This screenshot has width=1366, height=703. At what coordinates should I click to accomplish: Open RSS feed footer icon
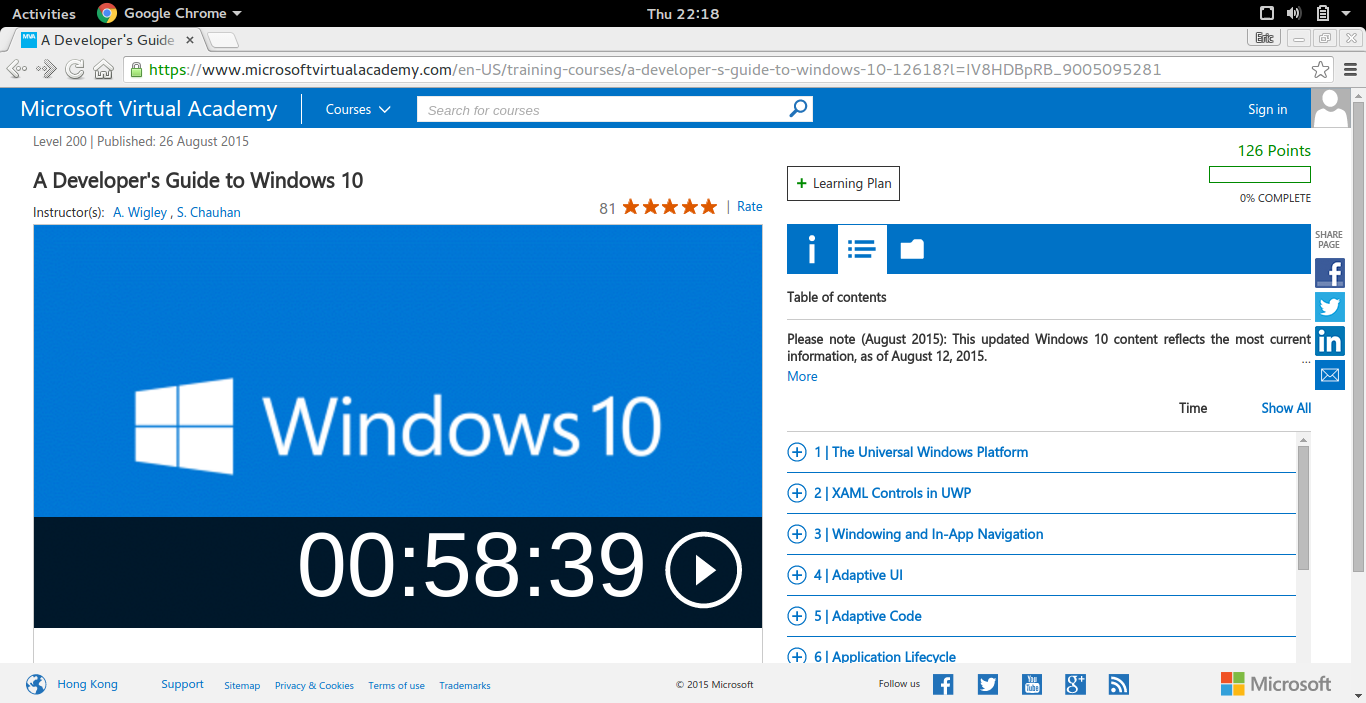click(1119, 684)
